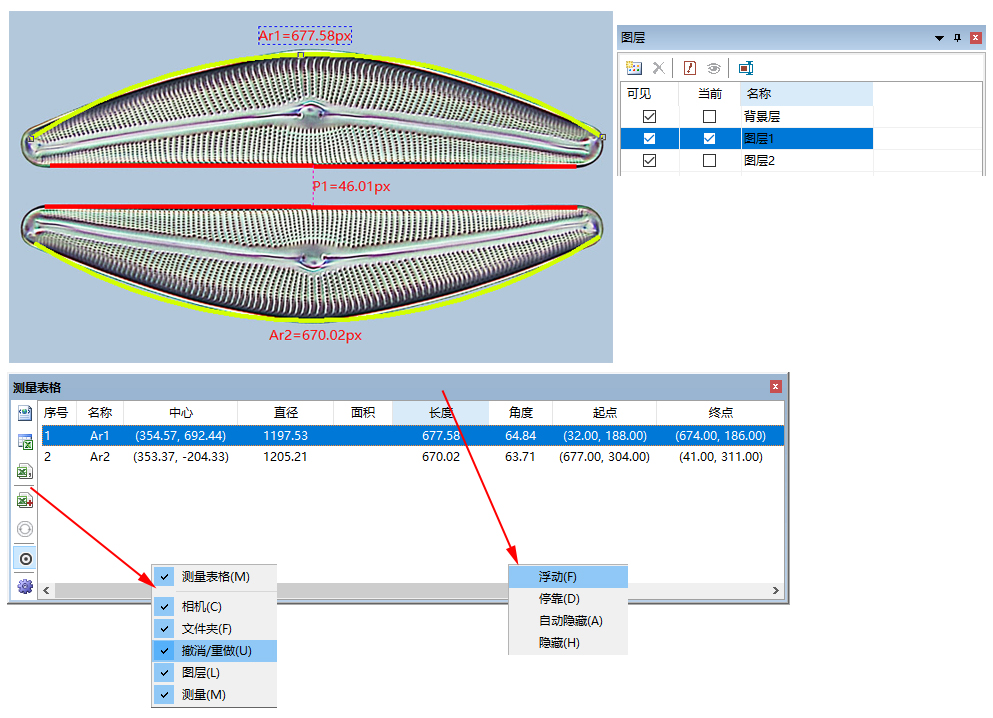The height and width of the screenshot is (718, 993).
Task: Click the new layer icon in 图层 toolbar
Action: tap(633, 68)
